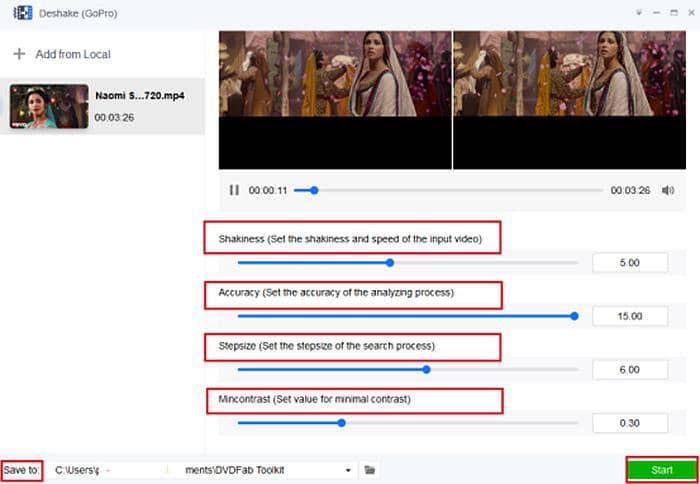Open the title bar menu dropdown icon
This screenshot has height=484, width=700.
[x=639, y=13]
